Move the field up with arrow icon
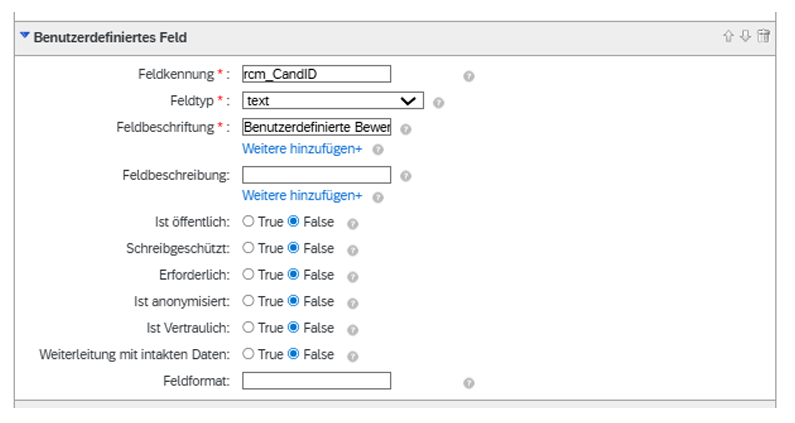 click(729, 36)
